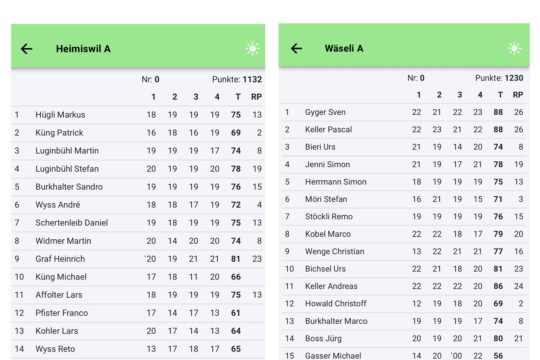Image resolution: width=540 pixels, height=360 pixels.
Task: Click Wäseli A title text
Action: point(344,48)
